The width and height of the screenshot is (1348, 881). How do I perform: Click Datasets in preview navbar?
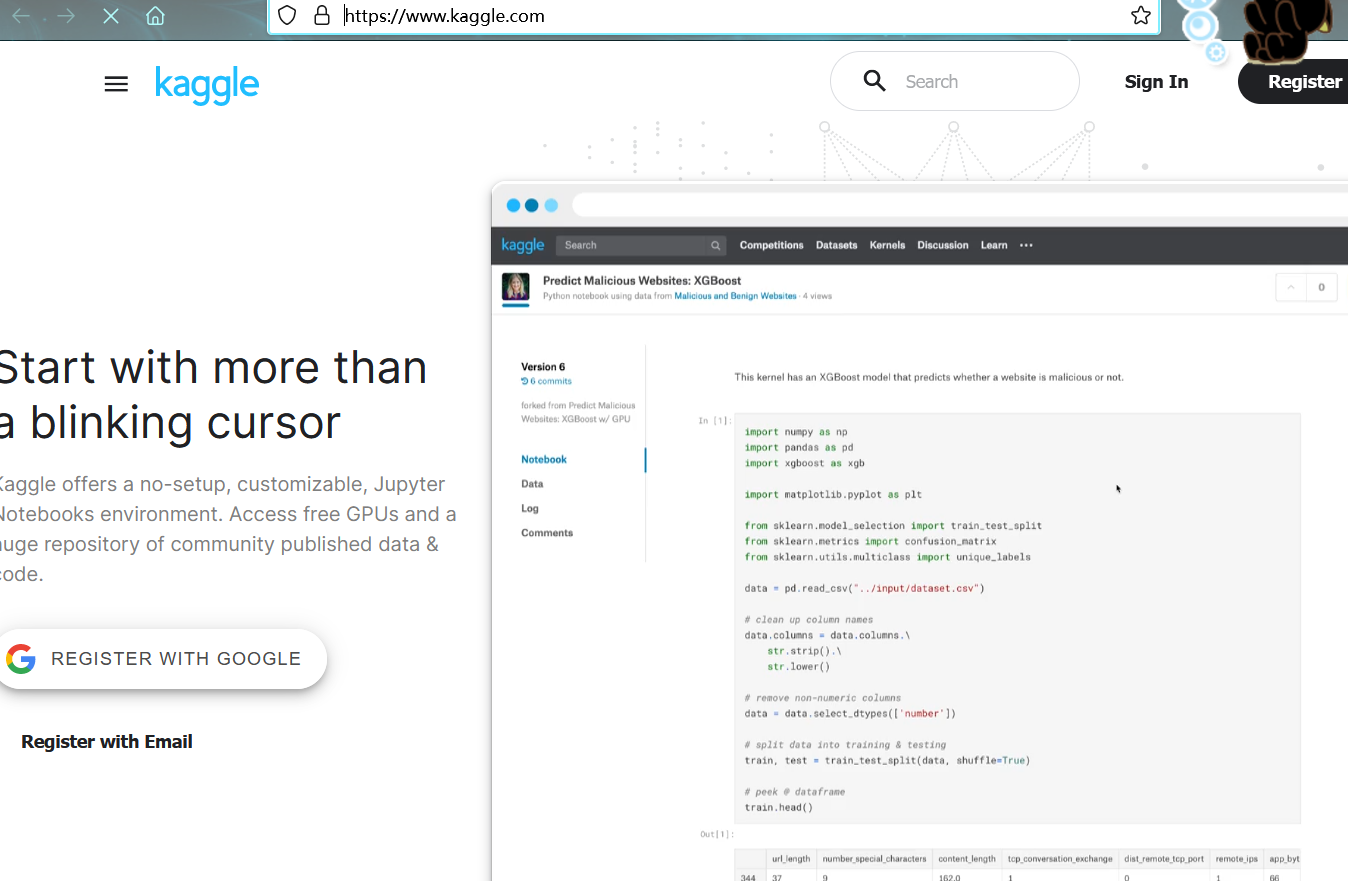pyautogui.click(x=836, y=245)
